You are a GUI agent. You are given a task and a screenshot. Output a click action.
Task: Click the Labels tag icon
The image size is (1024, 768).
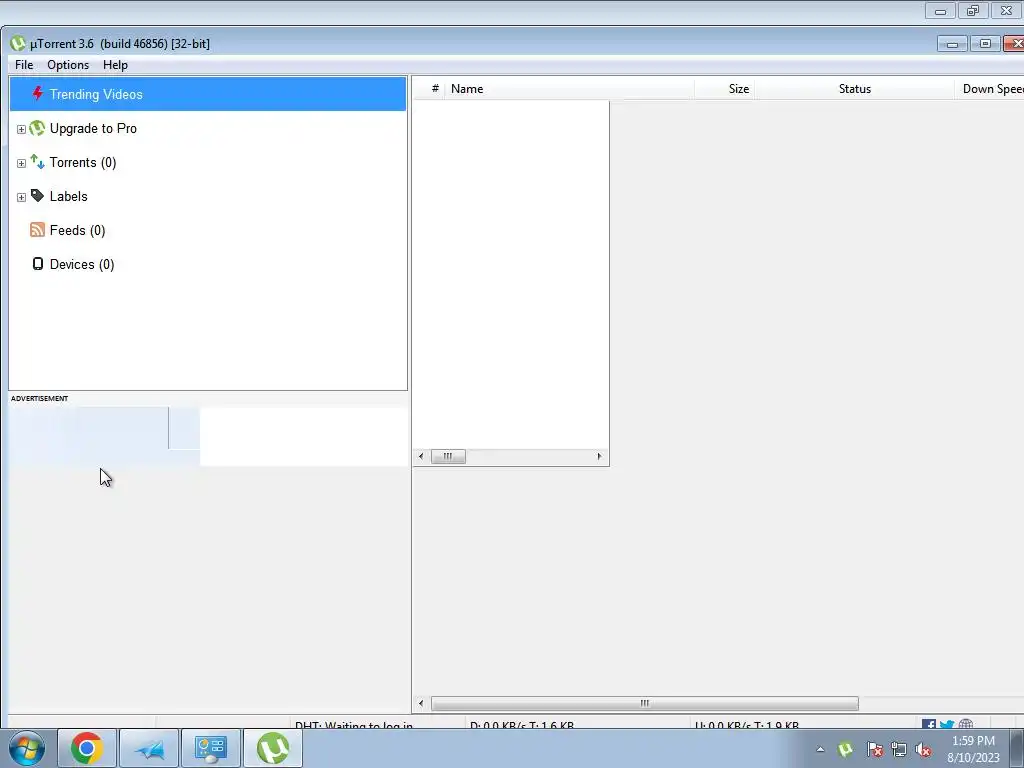coord(37,196)
